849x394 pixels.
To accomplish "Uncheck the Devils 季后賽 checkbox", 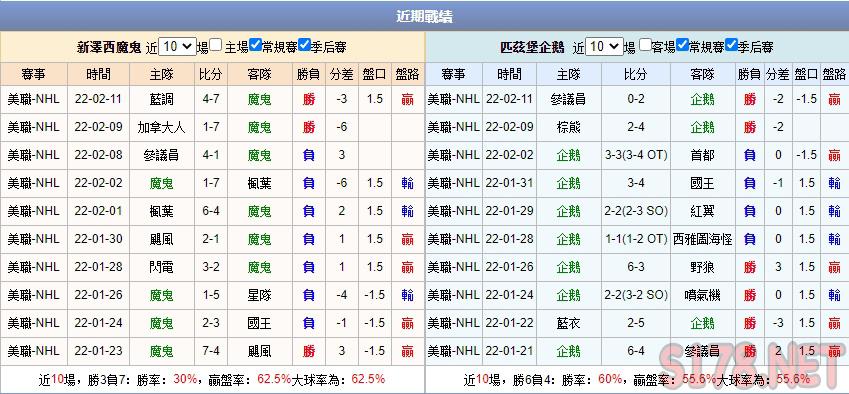I will (x=304, y=45).
